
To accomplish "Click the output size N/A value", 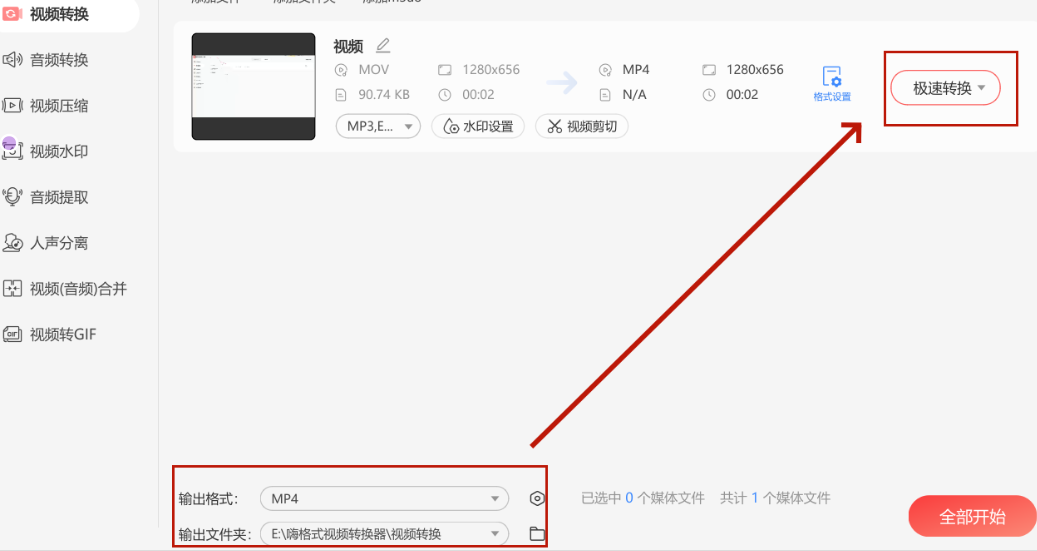I will pos(634,95).
